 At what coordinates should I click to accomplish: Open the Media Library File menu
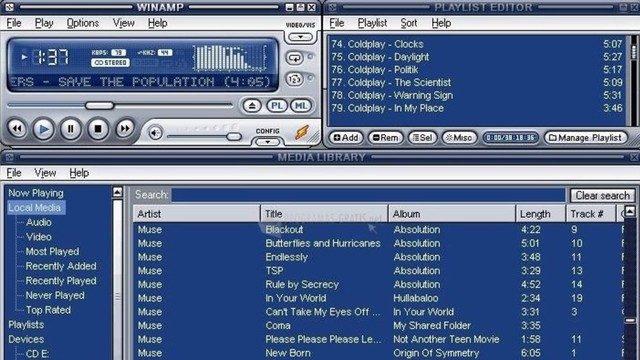[14, 173]
